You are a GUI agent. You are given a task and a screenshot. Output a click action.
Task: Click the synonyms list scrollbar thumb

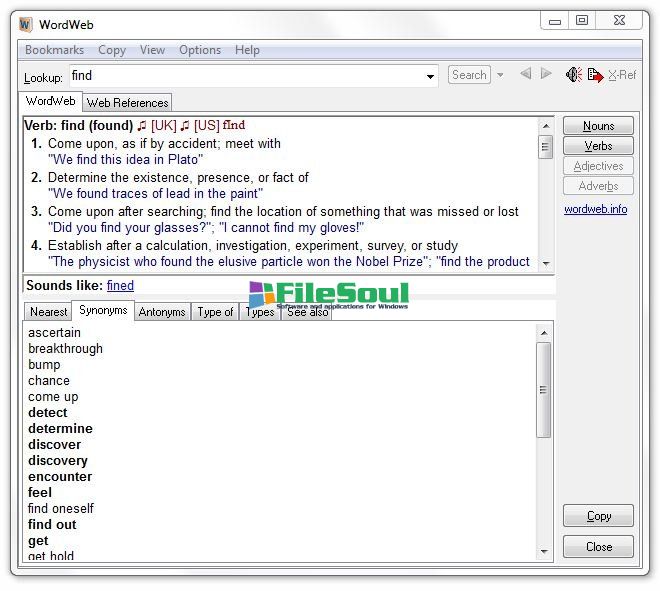[x=544, y=390]
